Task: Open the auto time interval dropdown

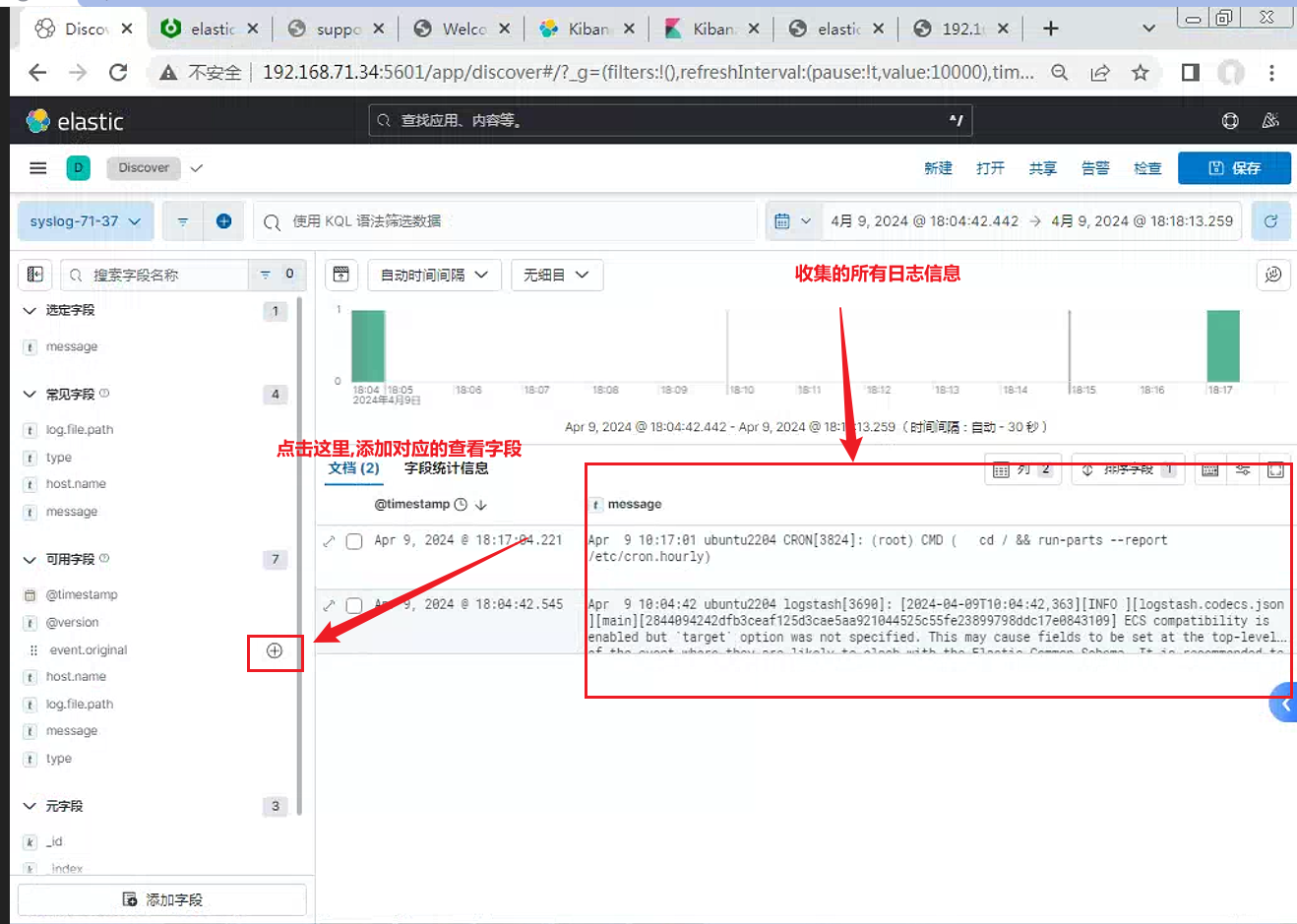Action: click(434, 275)
